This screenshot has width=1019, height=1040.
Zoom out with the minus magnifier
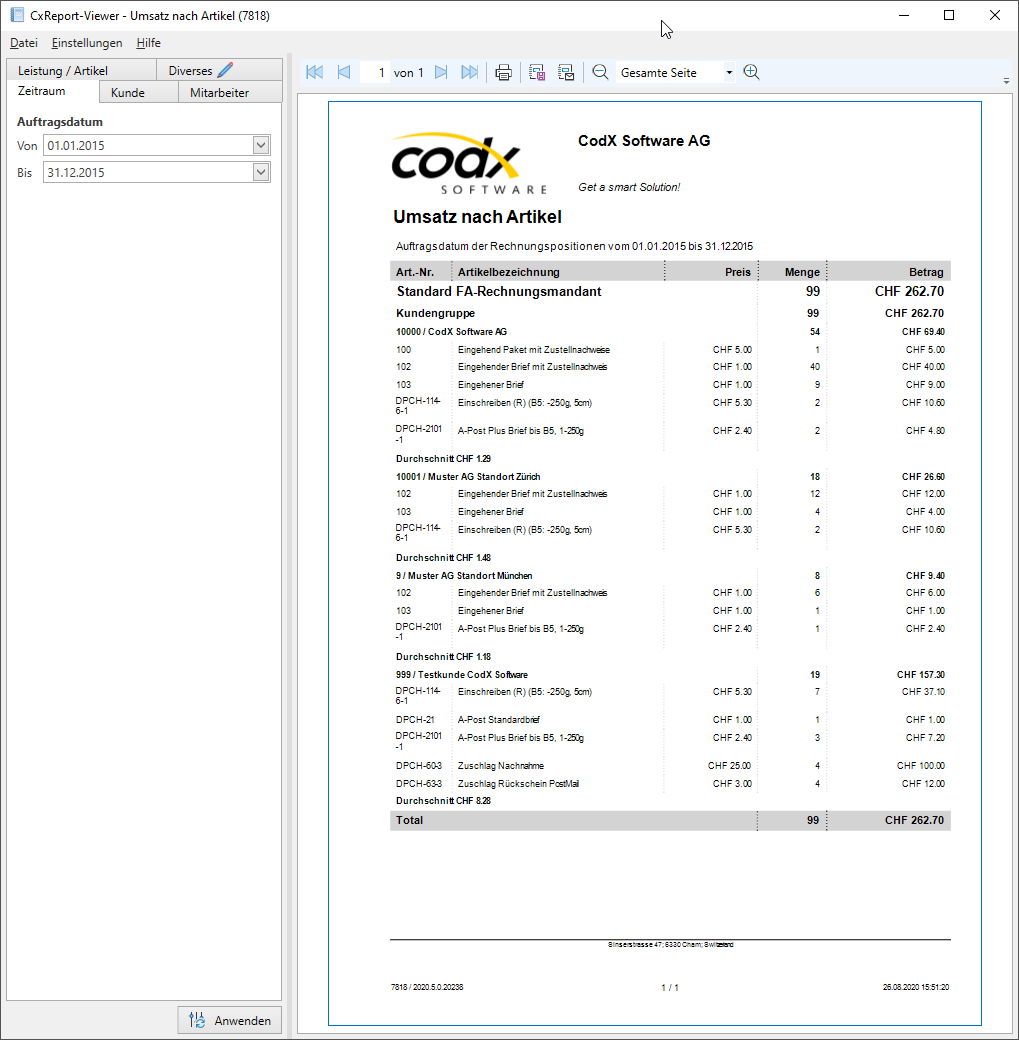click(x=600, y=72)
